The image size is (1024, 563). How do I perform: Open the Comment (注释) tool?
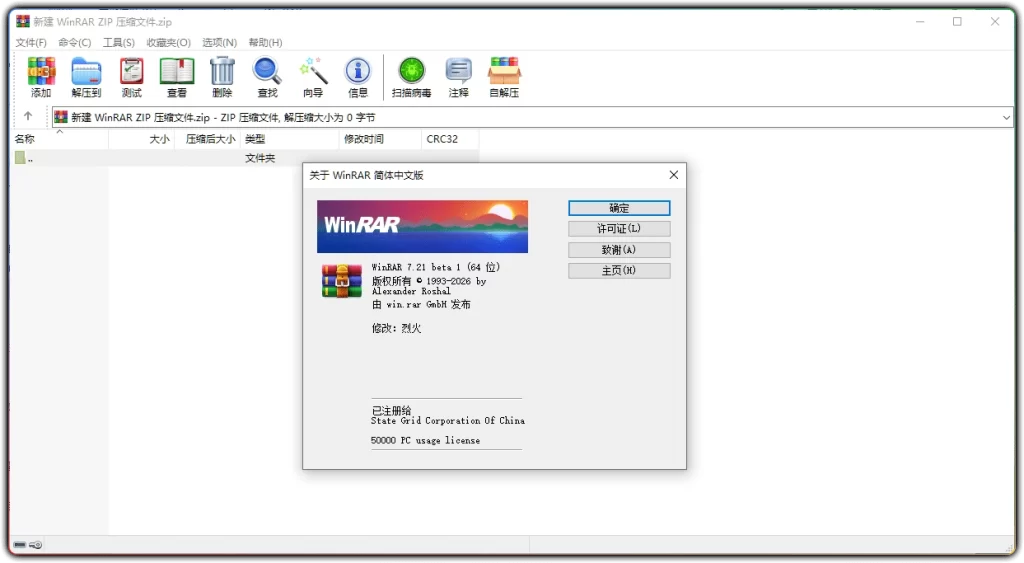[x=458, y=77]
